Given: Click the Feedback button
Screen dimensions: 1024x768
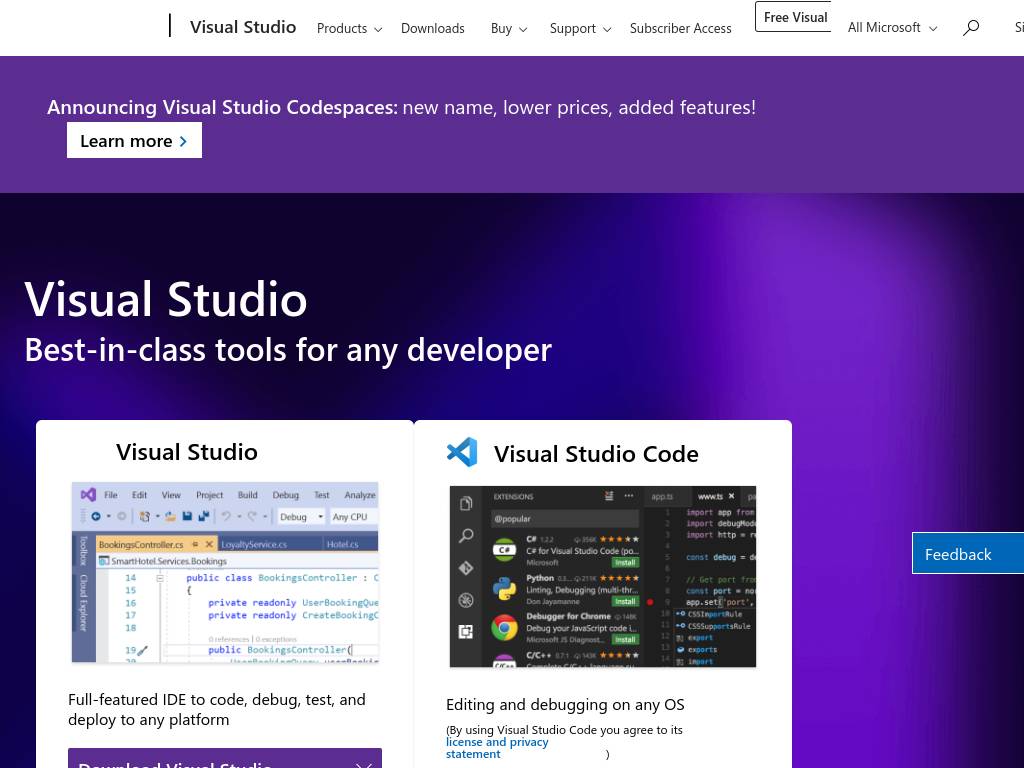Looking at the screenshot, I should 967,554.
